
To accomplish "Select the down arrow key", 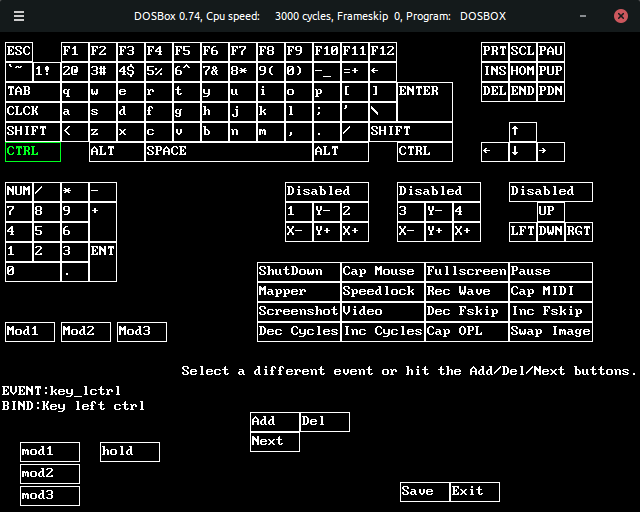I will (523, 152).
